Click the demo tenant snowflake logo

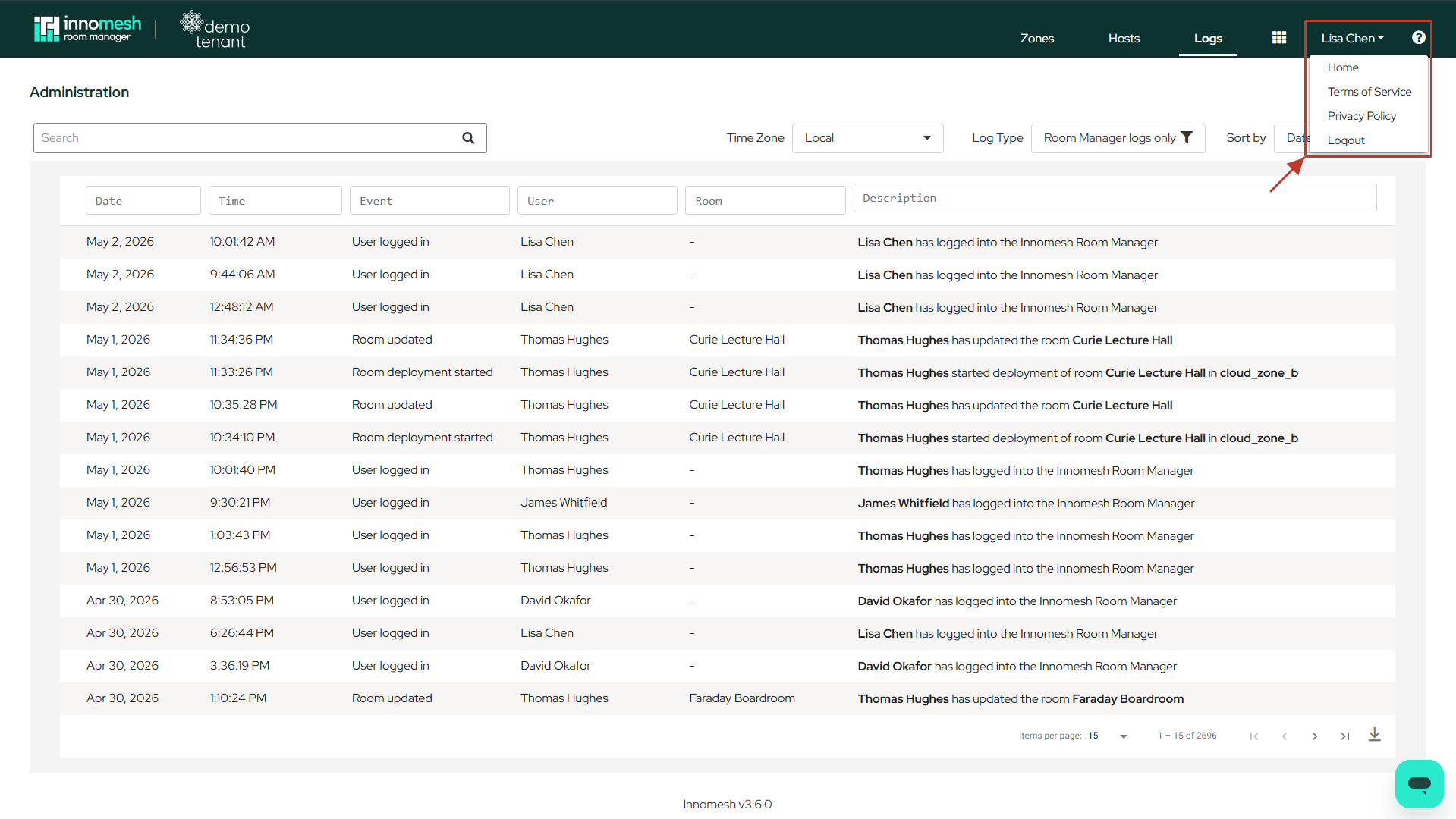pyautogui.click(x=215, y=30)
